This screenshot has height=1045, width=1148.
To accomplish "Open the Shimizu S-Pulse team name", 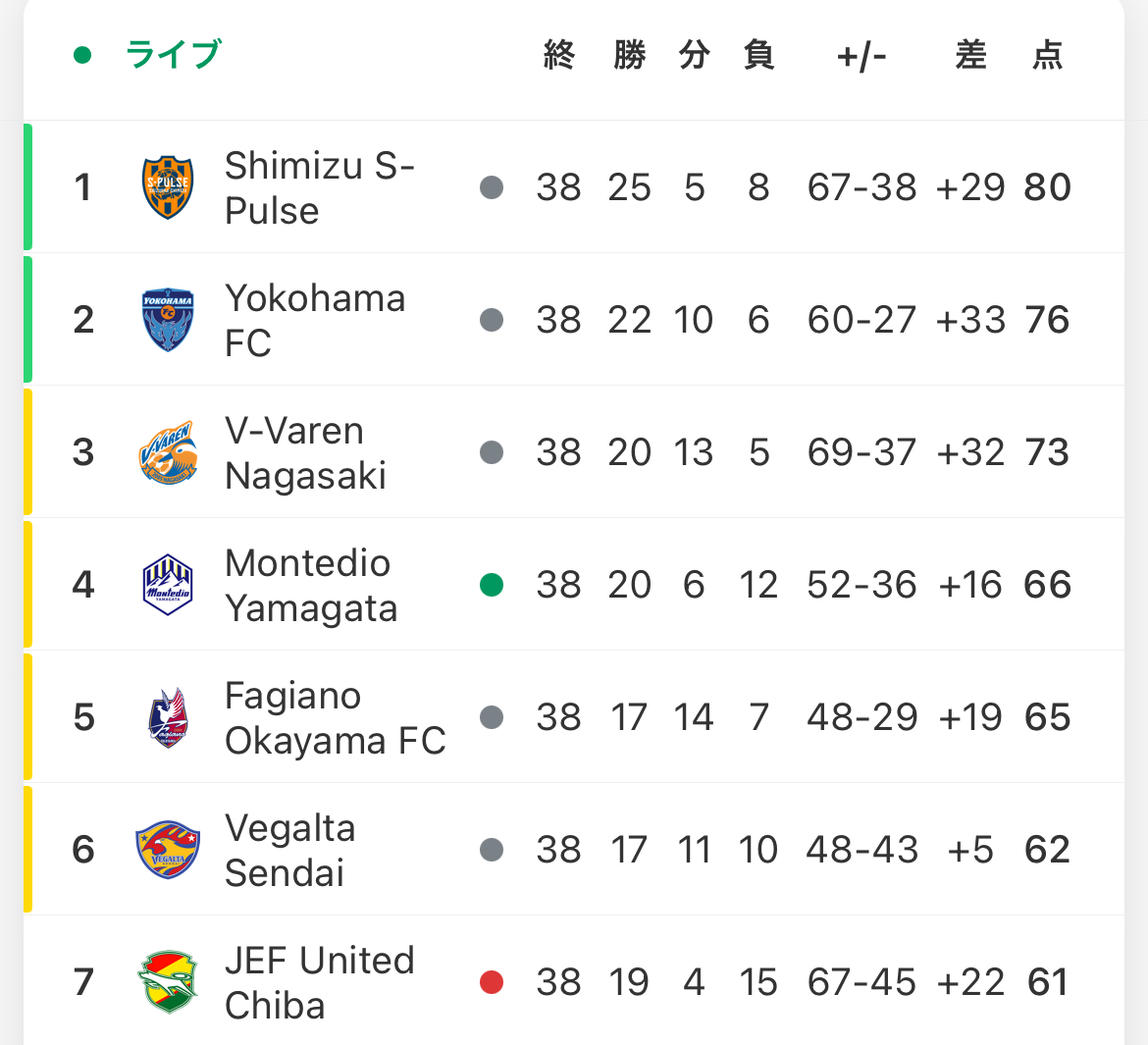I will coord(320,187).
